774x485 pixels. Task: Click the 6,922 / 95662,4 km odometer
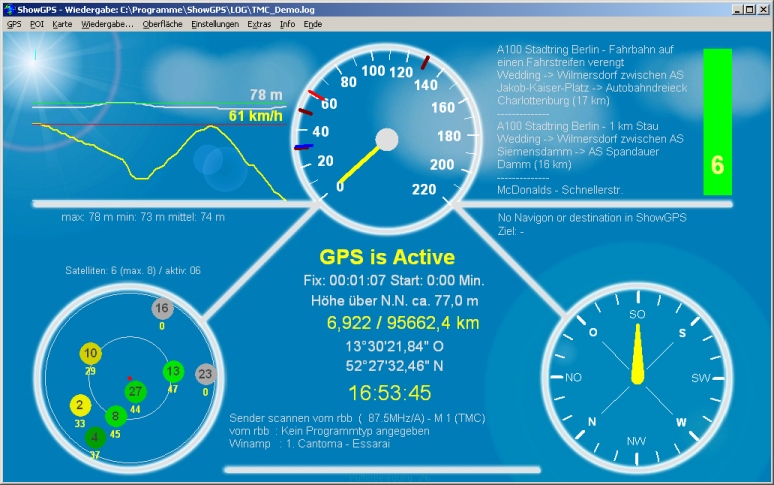[x=403, y=323]
